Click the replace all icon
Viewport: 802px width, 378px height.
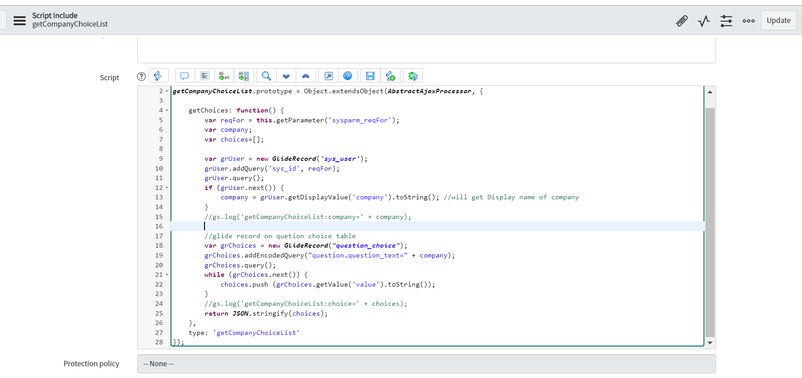click(x=244, y=76)
